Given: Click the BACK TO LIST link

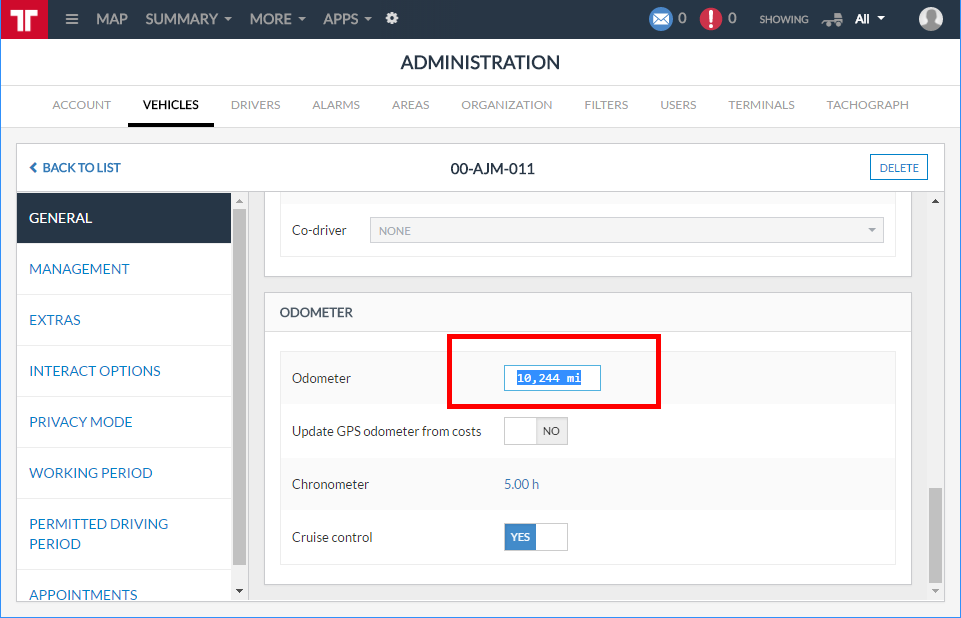Looking at the screenshot, I should [75, 168].
